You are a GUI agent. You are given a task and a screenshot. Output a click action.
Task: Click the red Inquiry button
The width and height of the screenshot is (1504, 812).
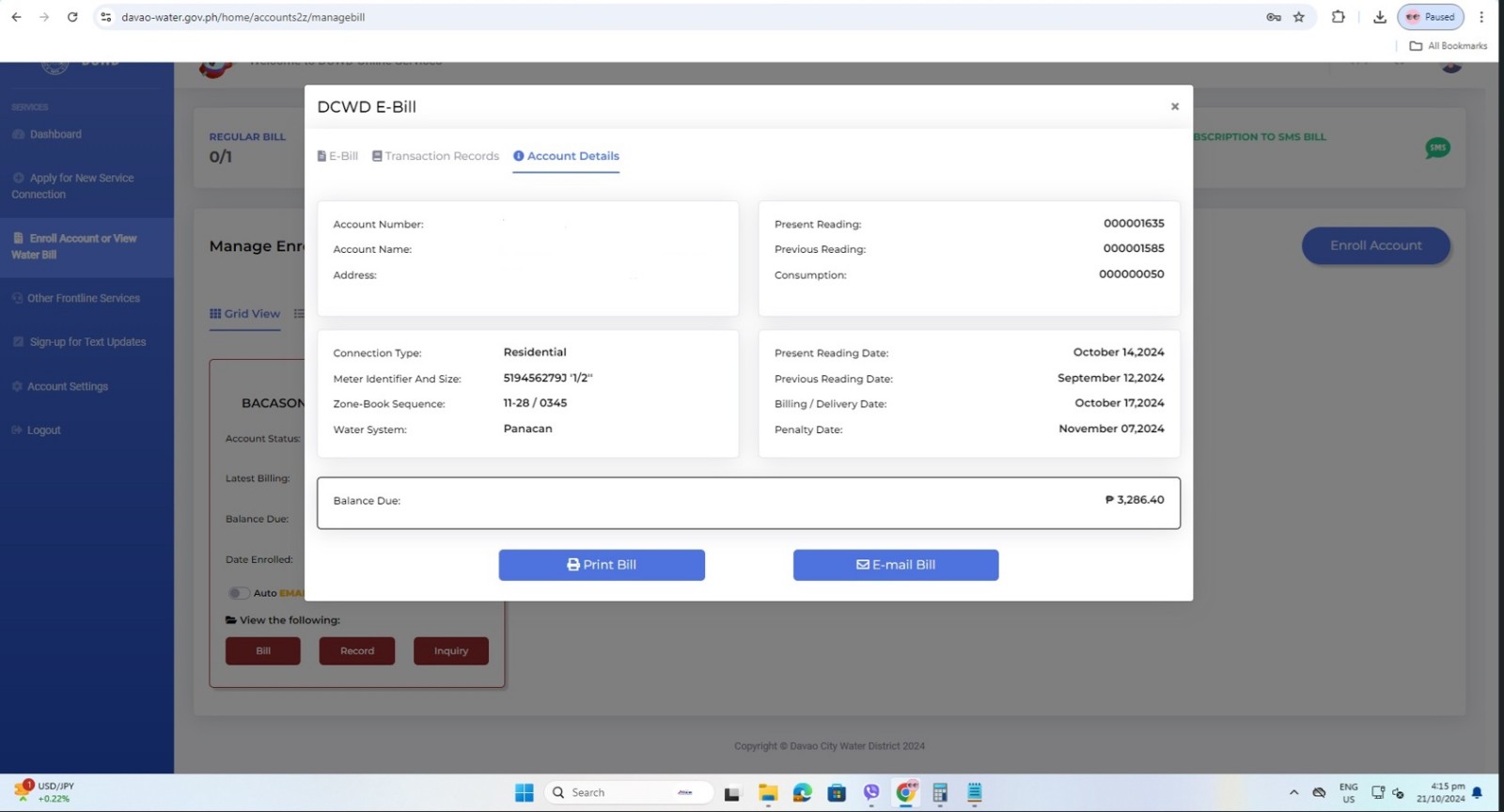point(451,651)
